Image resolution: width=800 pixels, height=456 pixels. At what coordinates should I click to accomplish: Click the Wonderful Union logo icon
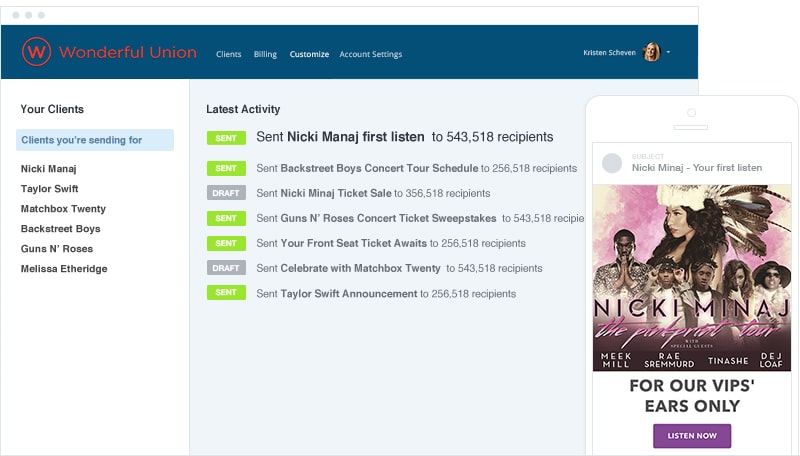click(x=37, y=52)
